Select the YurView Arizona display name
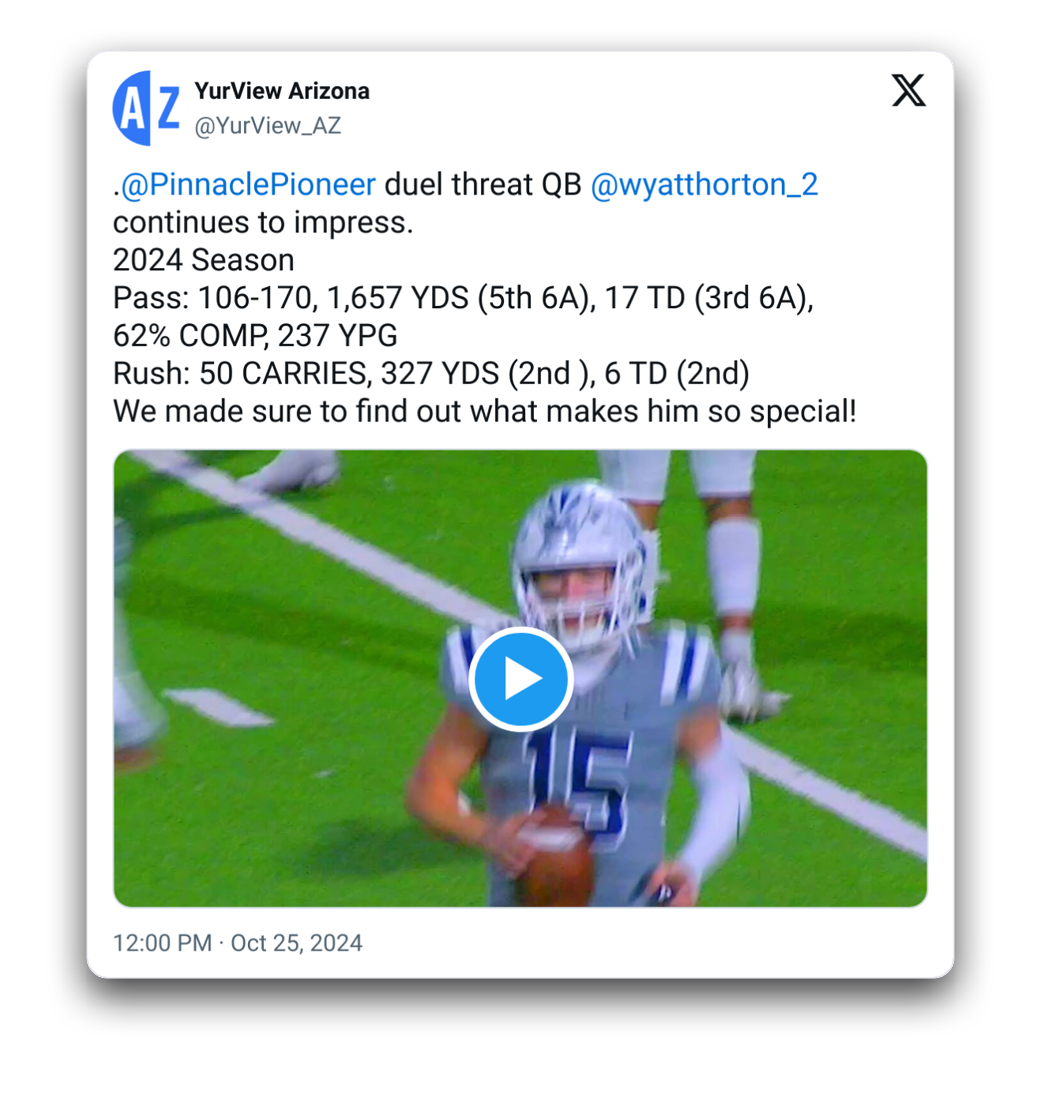The width and height of the screenshot is (1041, 1101). click(282, 91)
